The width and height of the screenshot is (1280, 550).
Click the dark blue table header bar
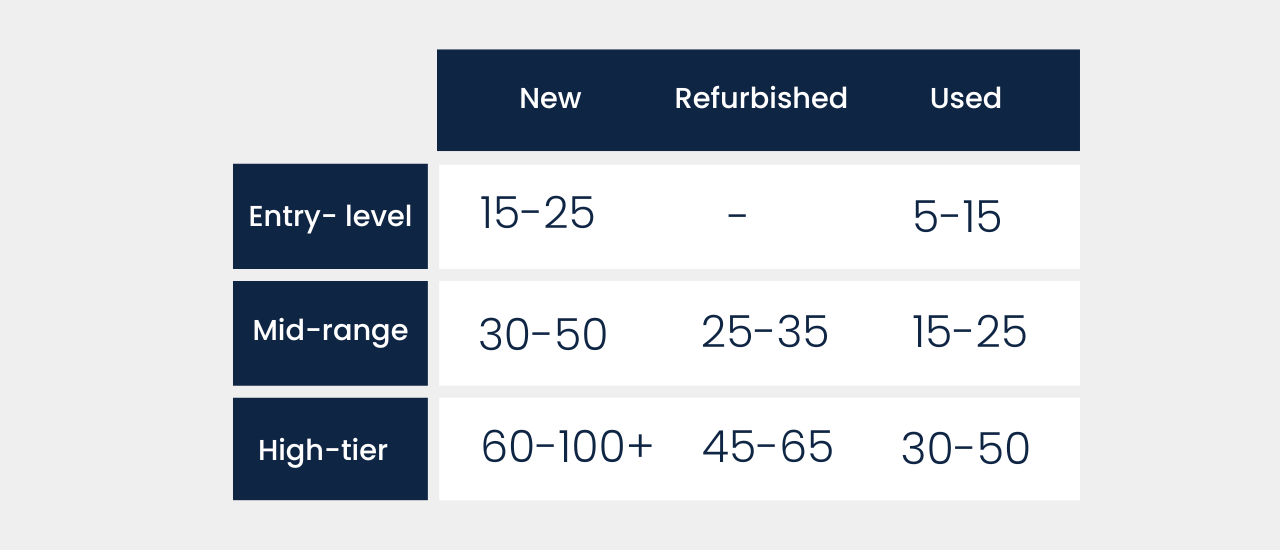(x=758, y=100)
